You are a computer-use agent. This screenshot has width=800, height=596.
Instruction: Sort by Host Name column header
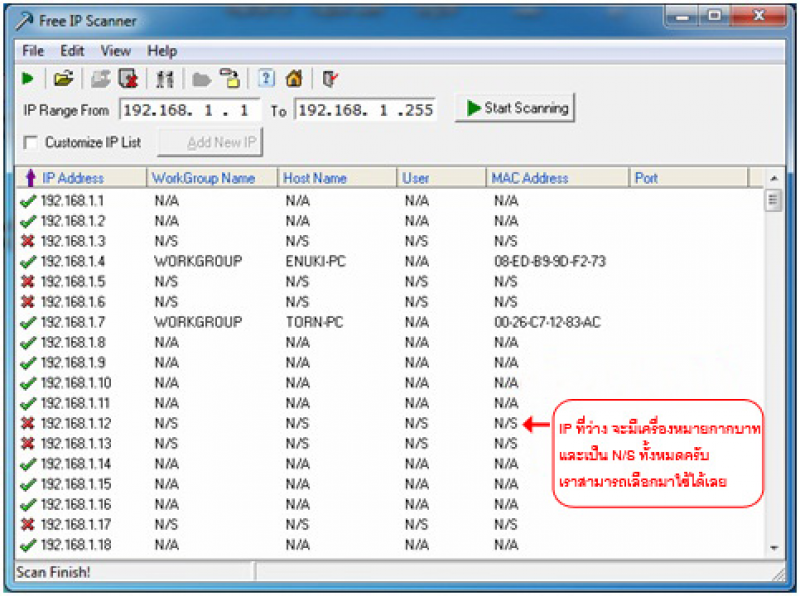tap(337, 178)
